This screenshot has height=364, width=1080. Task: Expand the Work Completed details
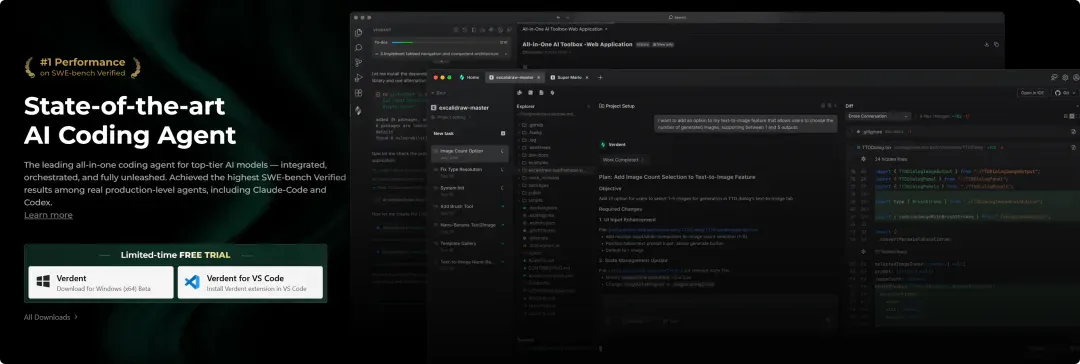(623, 159)
